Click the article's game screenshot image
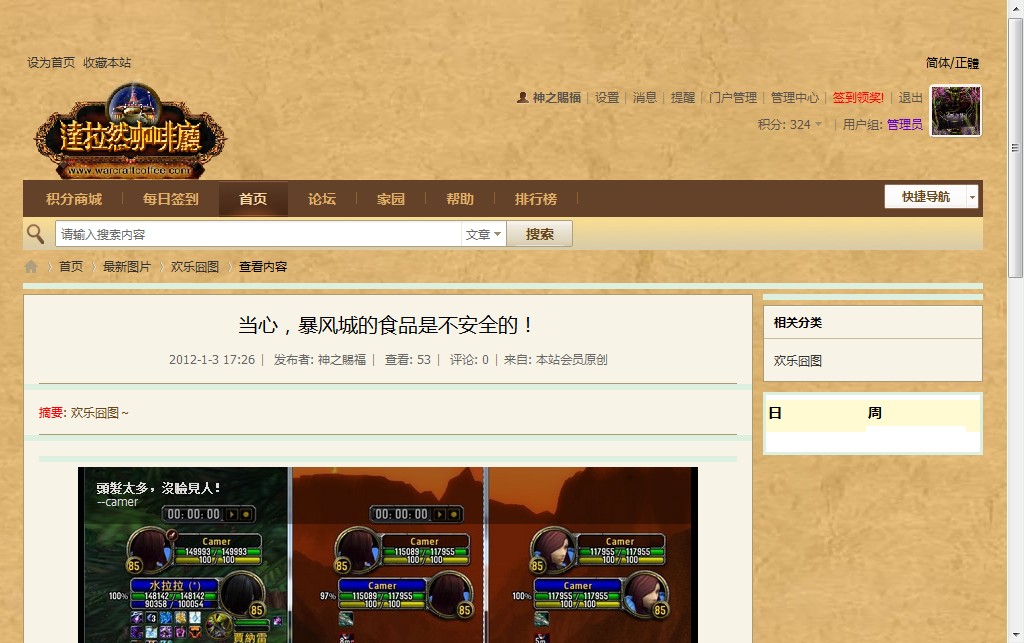This screenshot has width=1024, height=643. coord(388,555)
